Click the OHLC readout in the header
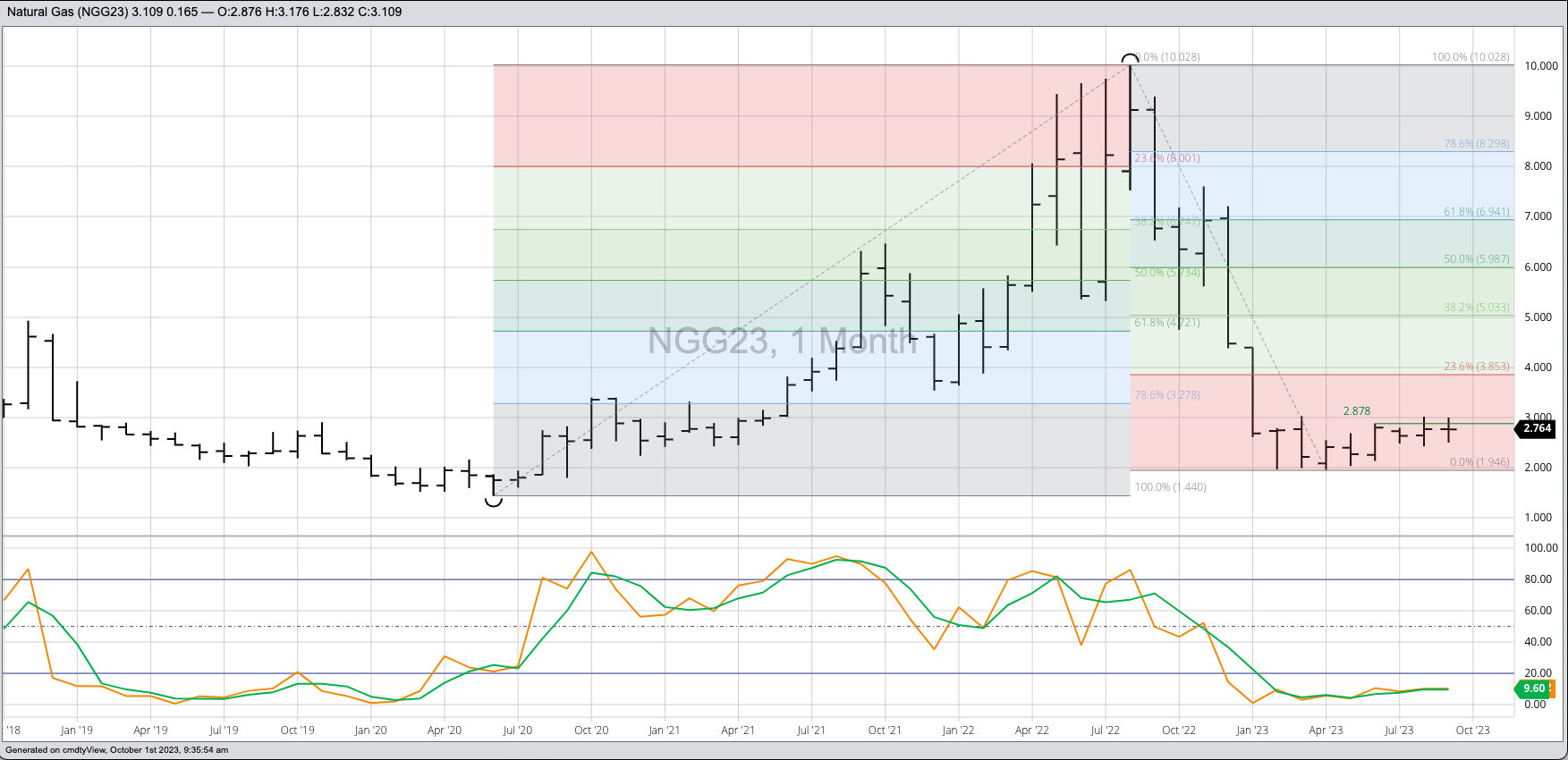Image resolution: width=1568 pixels, height=760 pixels. (309, 12)
